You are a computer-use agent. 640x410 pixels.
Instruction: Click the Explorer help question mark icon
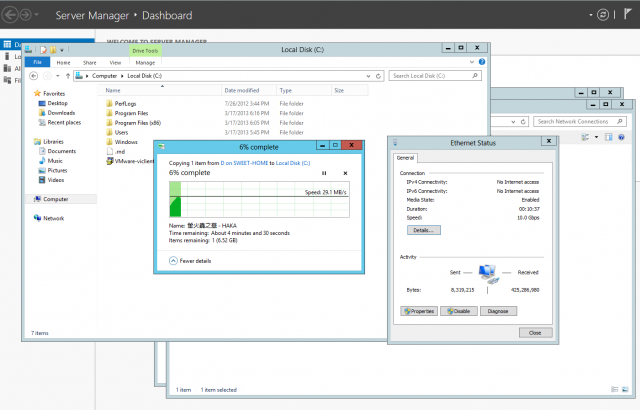point(482,62)
